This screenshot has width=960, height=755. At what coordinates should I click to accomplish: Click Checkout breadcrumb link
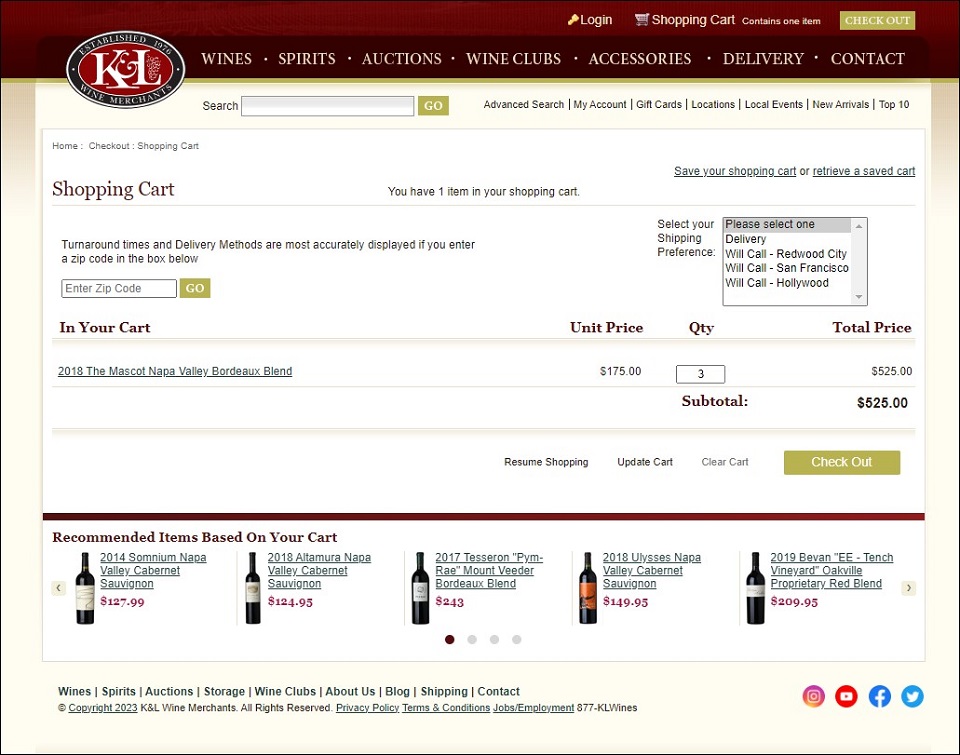(x=109, y=146)
